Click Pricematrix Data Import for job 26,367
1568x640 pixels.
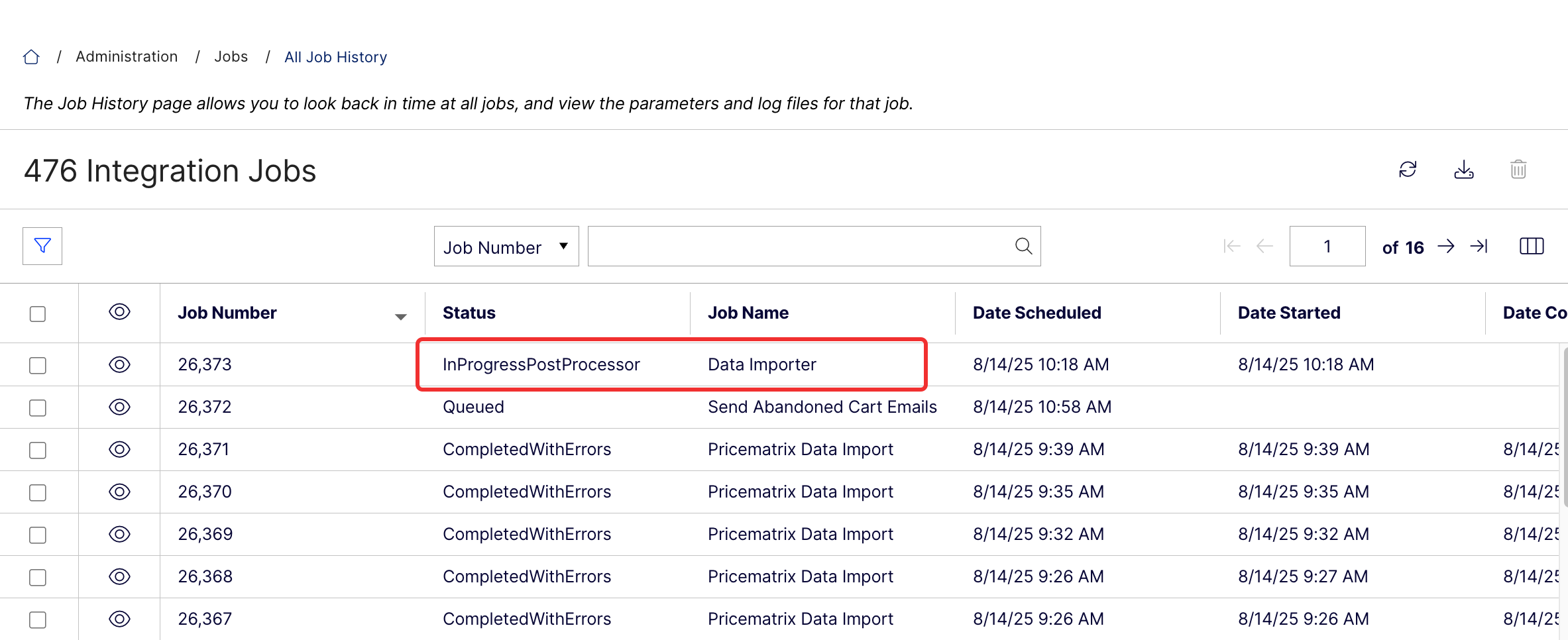(x=801, y=619)
